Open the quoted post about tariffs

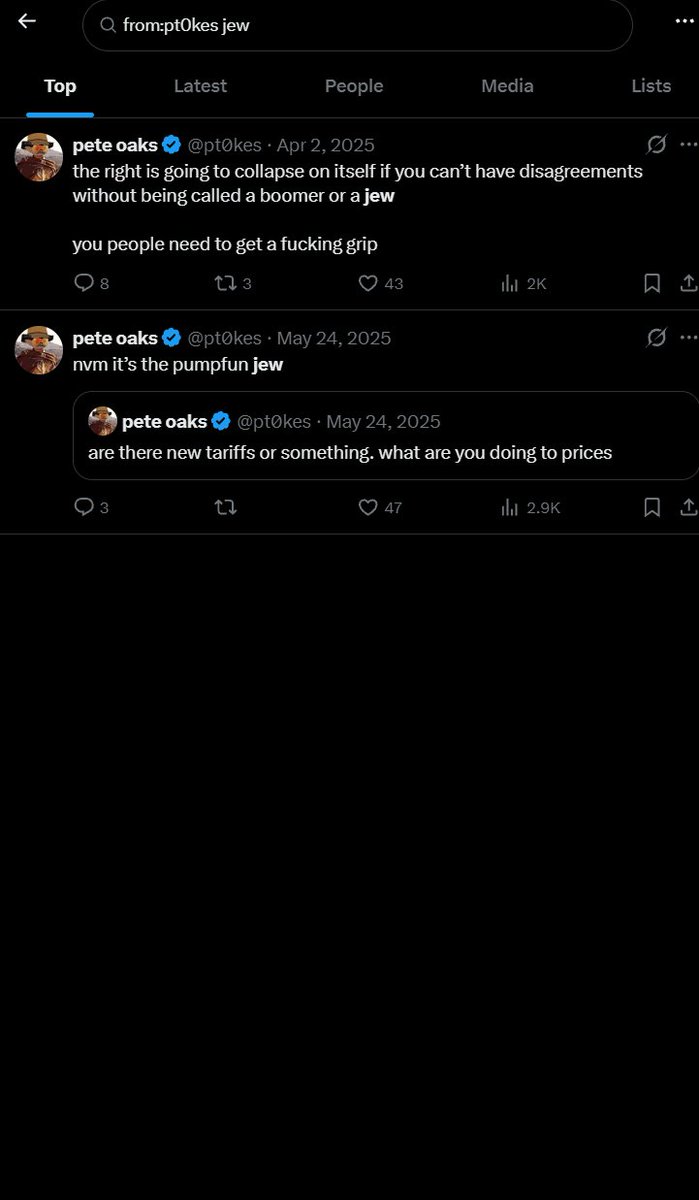386,436
